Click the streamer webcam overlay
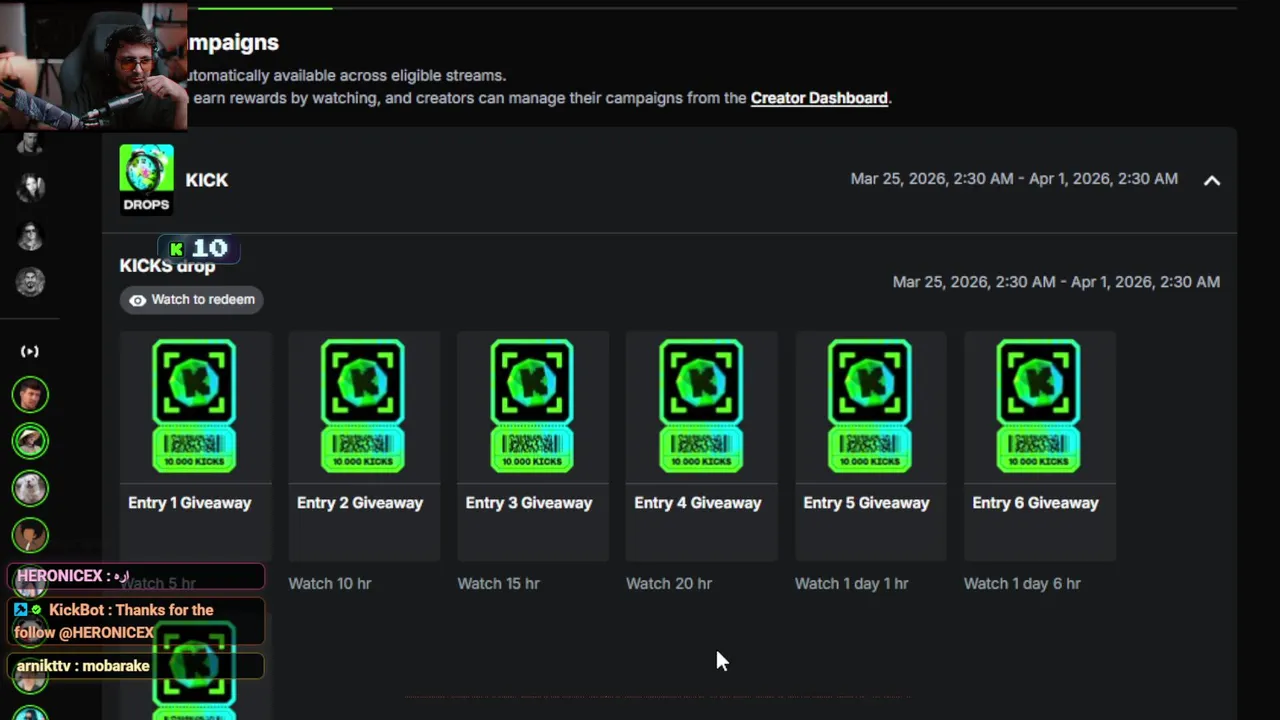Screen dimensions: 1280x720 coord(93,65)
